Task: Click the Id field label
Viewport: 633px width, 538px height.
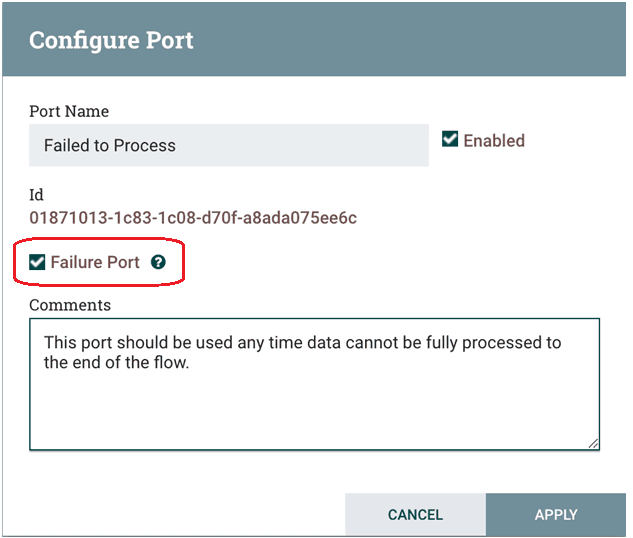Action: click(x=36, y=195)
